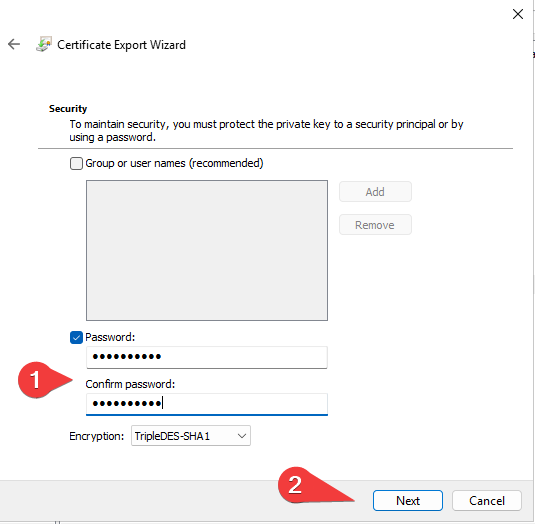Enable the Group or user names checkbox

point(76,163)
